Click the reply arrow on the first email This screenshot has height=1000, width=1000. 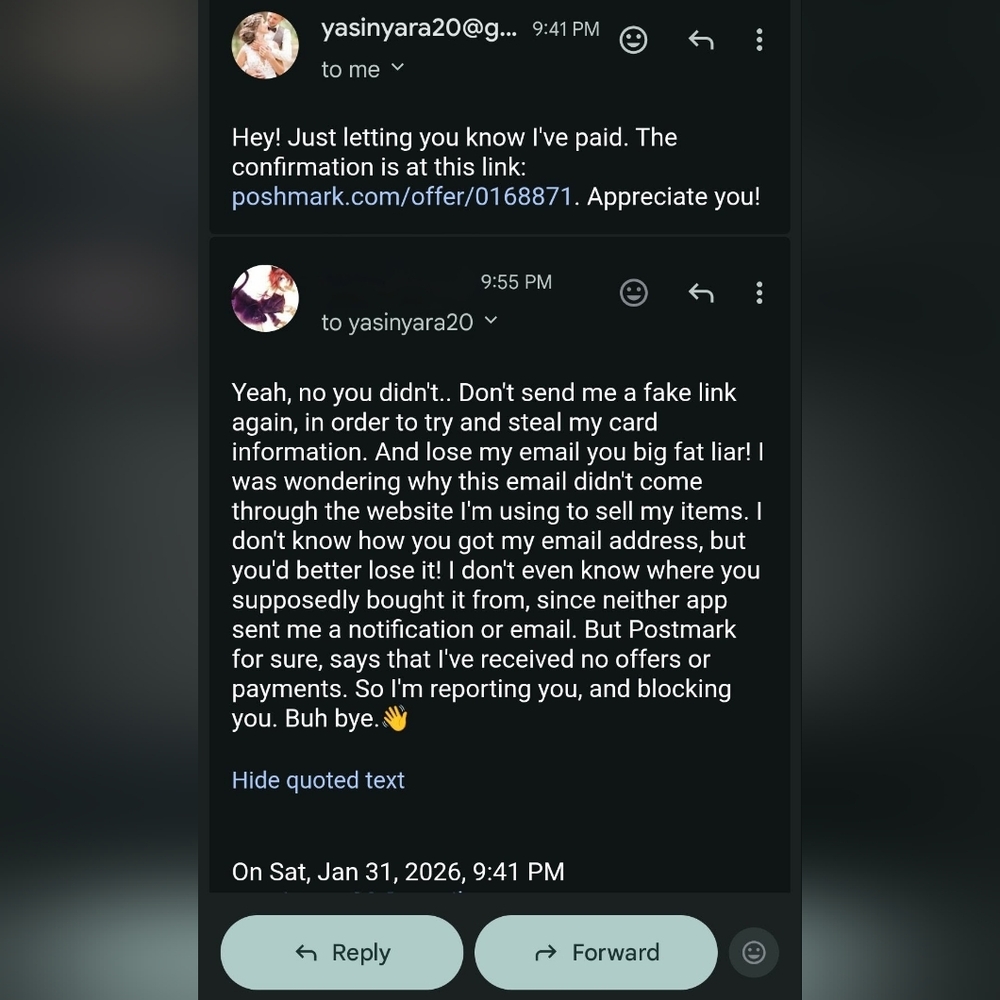point(701,40)
